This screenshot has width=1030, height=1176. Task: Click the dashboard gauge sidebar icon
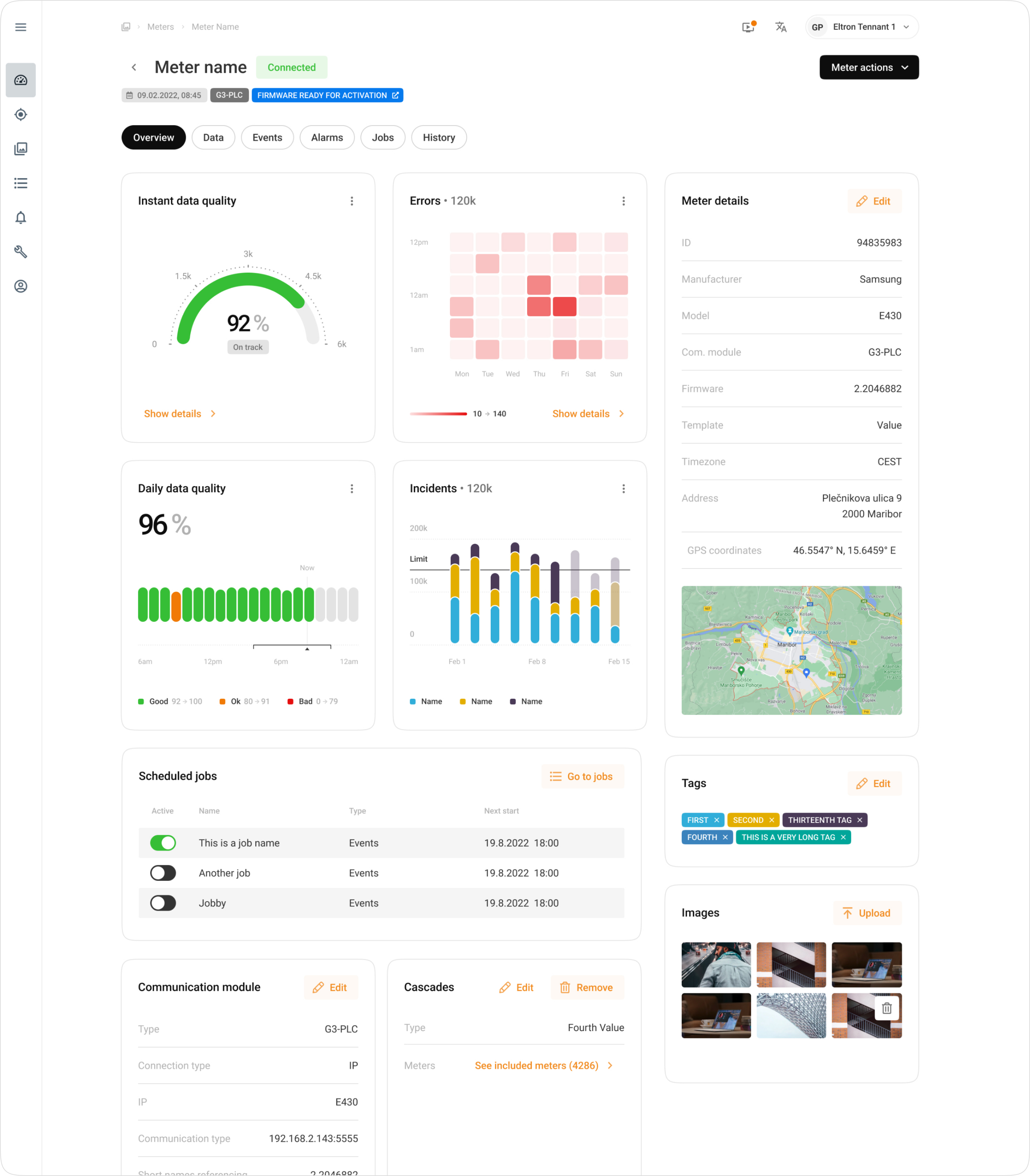point(21,80)
